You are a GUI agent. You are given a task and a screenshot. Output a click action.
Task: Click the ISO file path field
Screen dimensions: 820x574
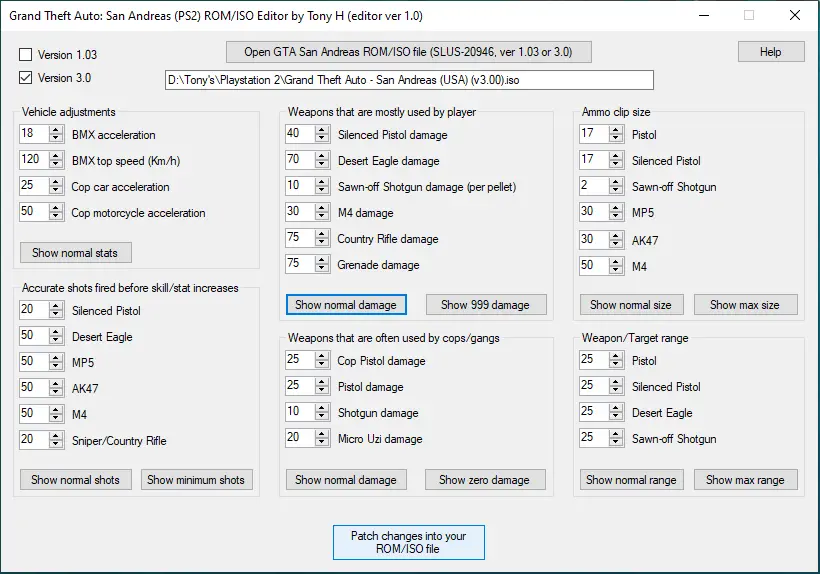[409, 80]
